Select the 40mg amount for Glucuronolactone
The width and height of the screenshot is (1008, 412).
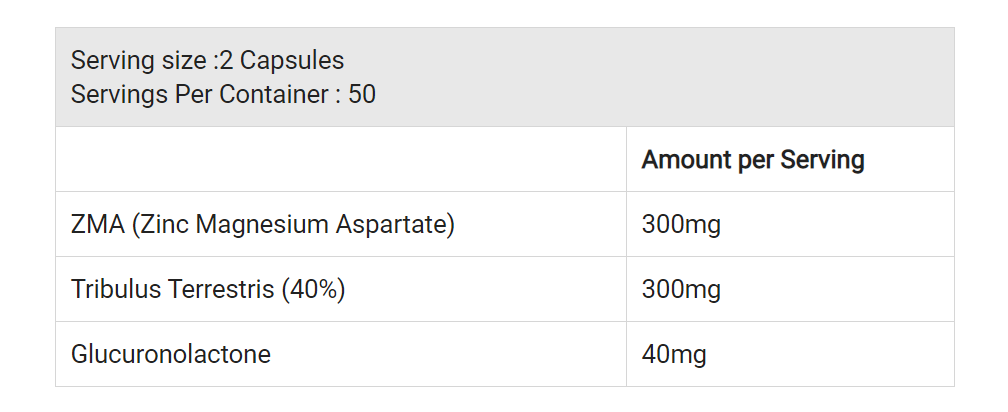coord(674,354)
